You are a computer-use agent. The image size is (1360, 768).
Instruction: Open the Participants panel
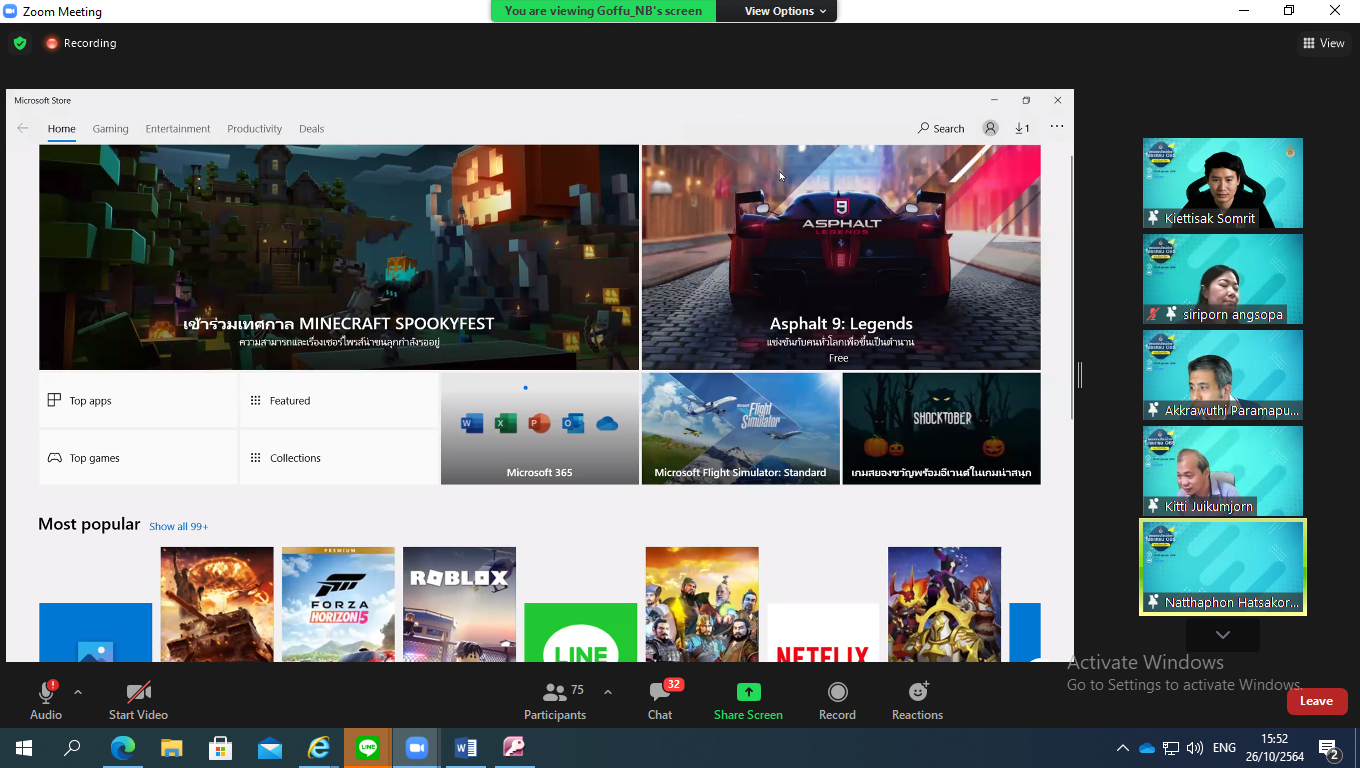555,699
